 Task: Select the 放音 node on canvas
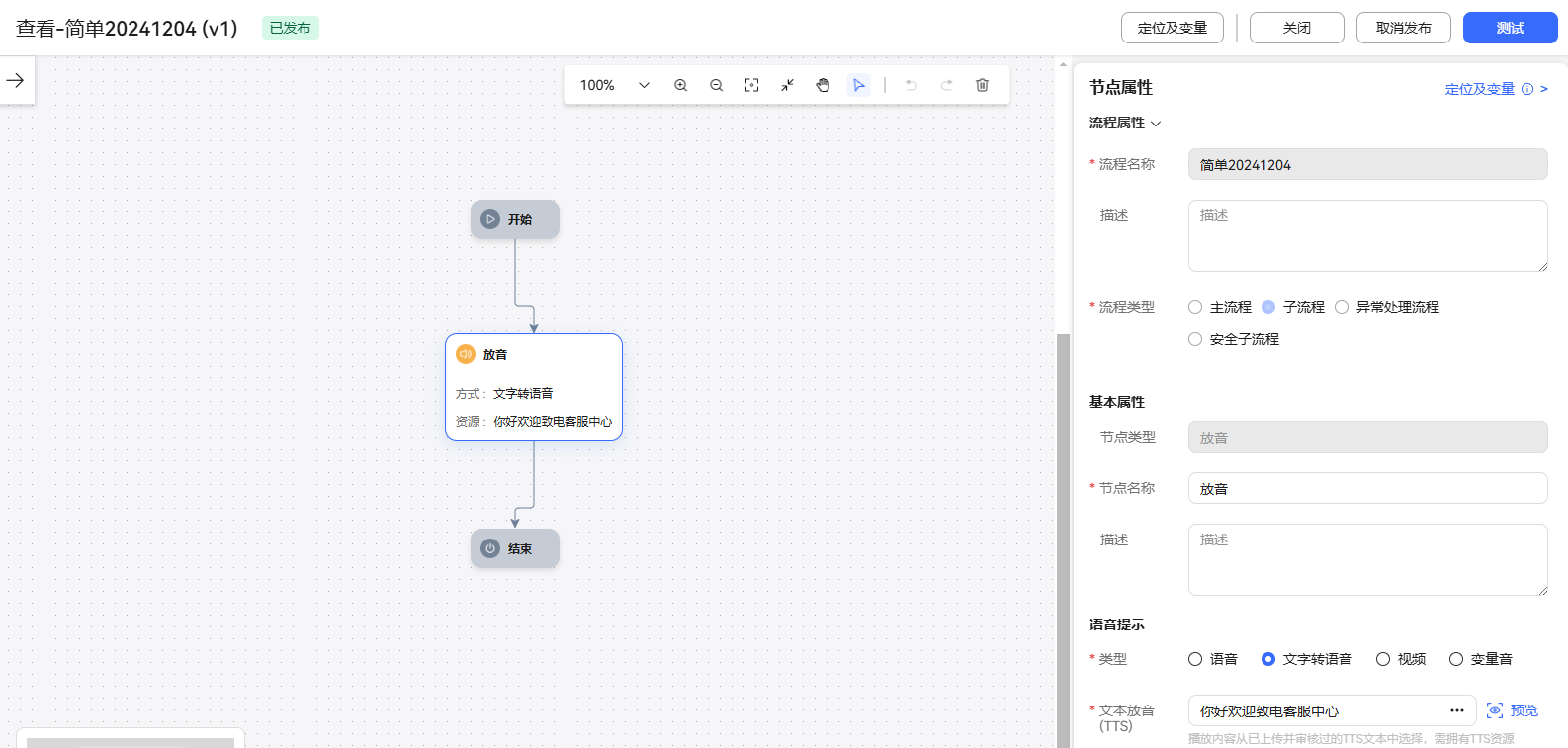534,386
